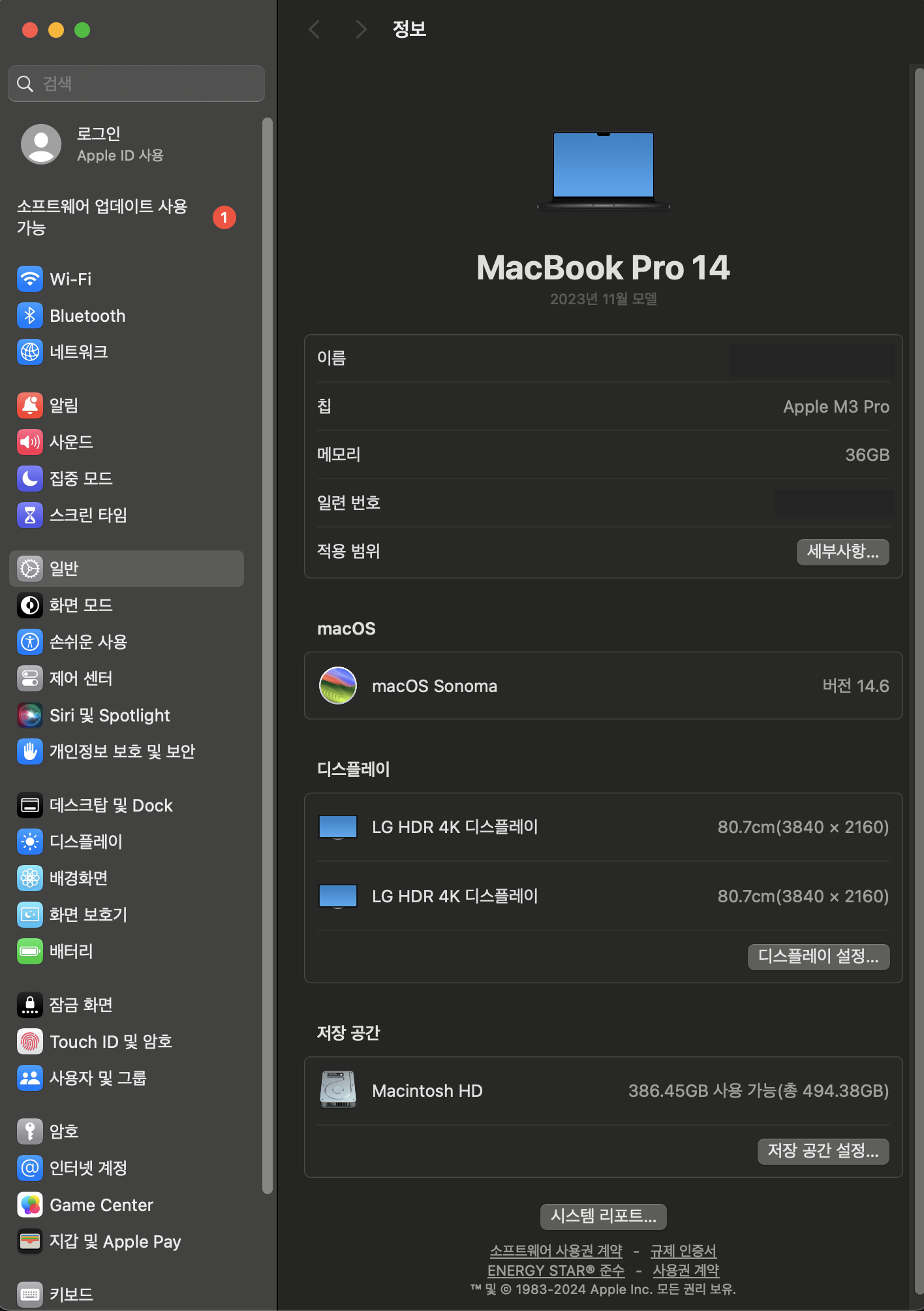Viewport: 924px width, 1311px height.
Task: Click first LG HDR 4K display thumbnail
Action: coord(338,827)
